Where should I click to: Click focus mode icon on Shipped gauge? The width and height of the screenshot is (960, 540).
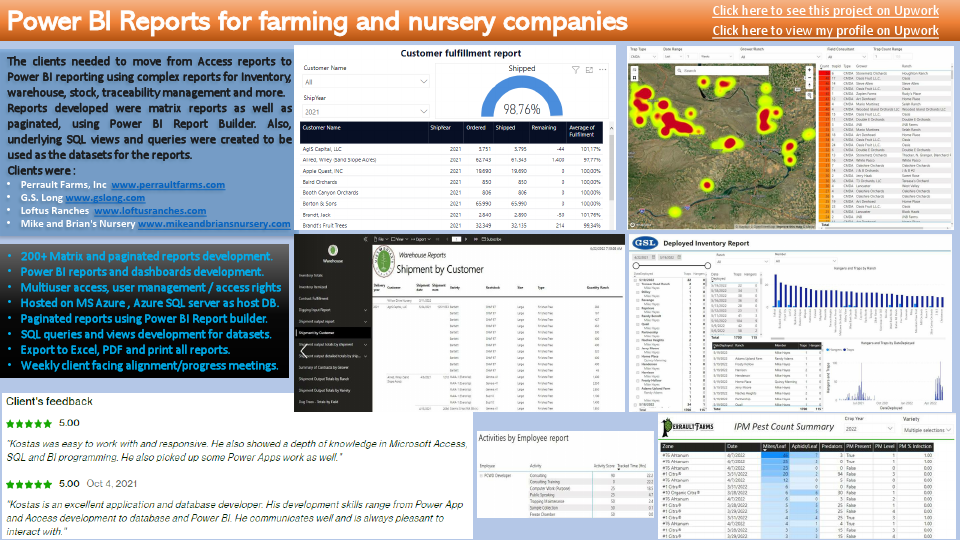pos(589,70)
